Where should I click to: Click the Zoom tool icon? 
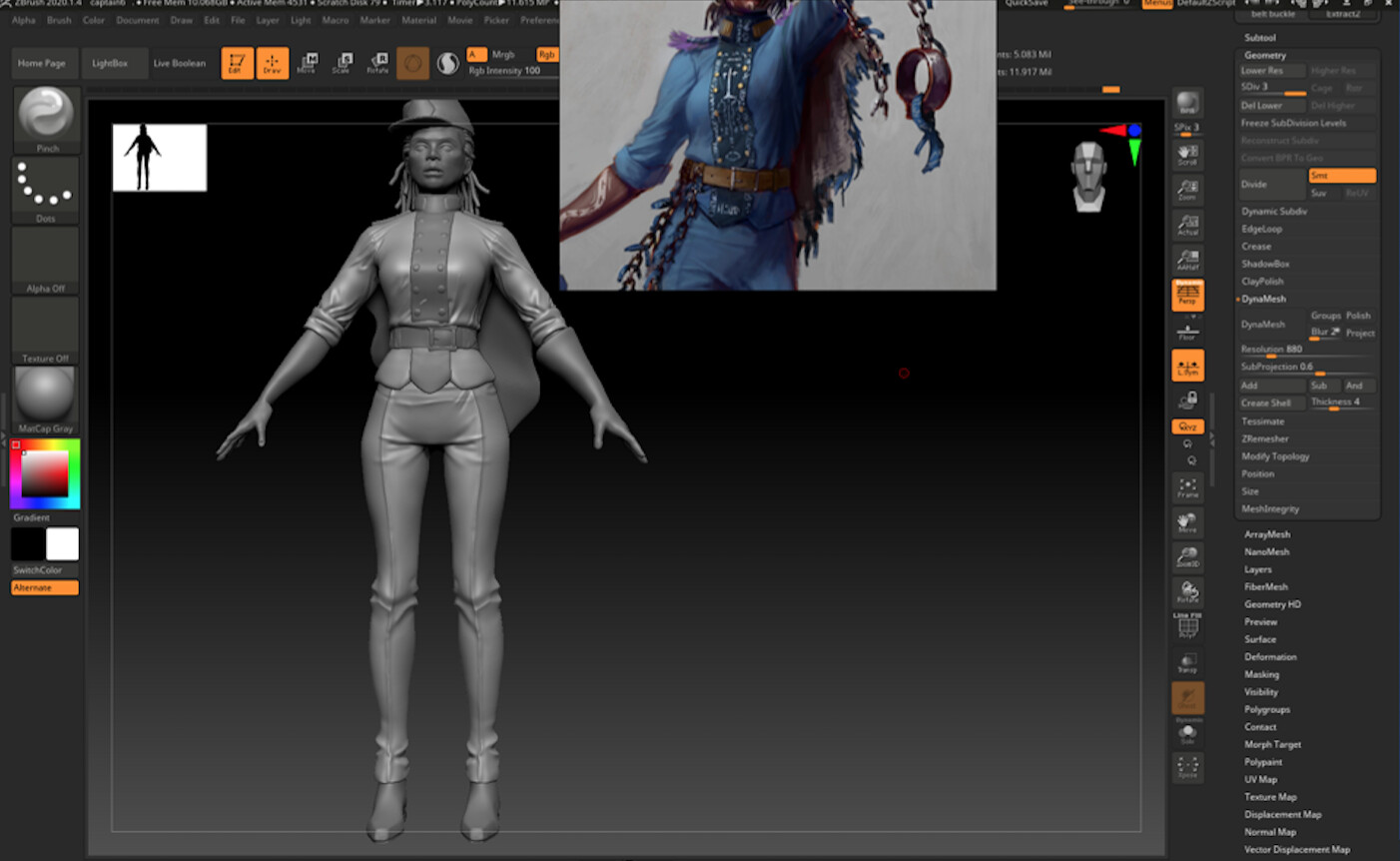pyautogui.click(x=1187, y=190)
